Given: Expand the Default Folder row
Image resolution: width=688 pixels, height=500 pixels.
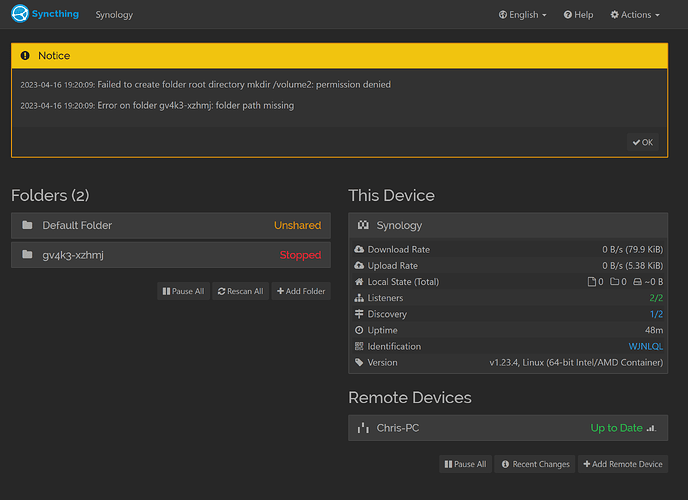Looking at the screenshot, I should point(171,225).
